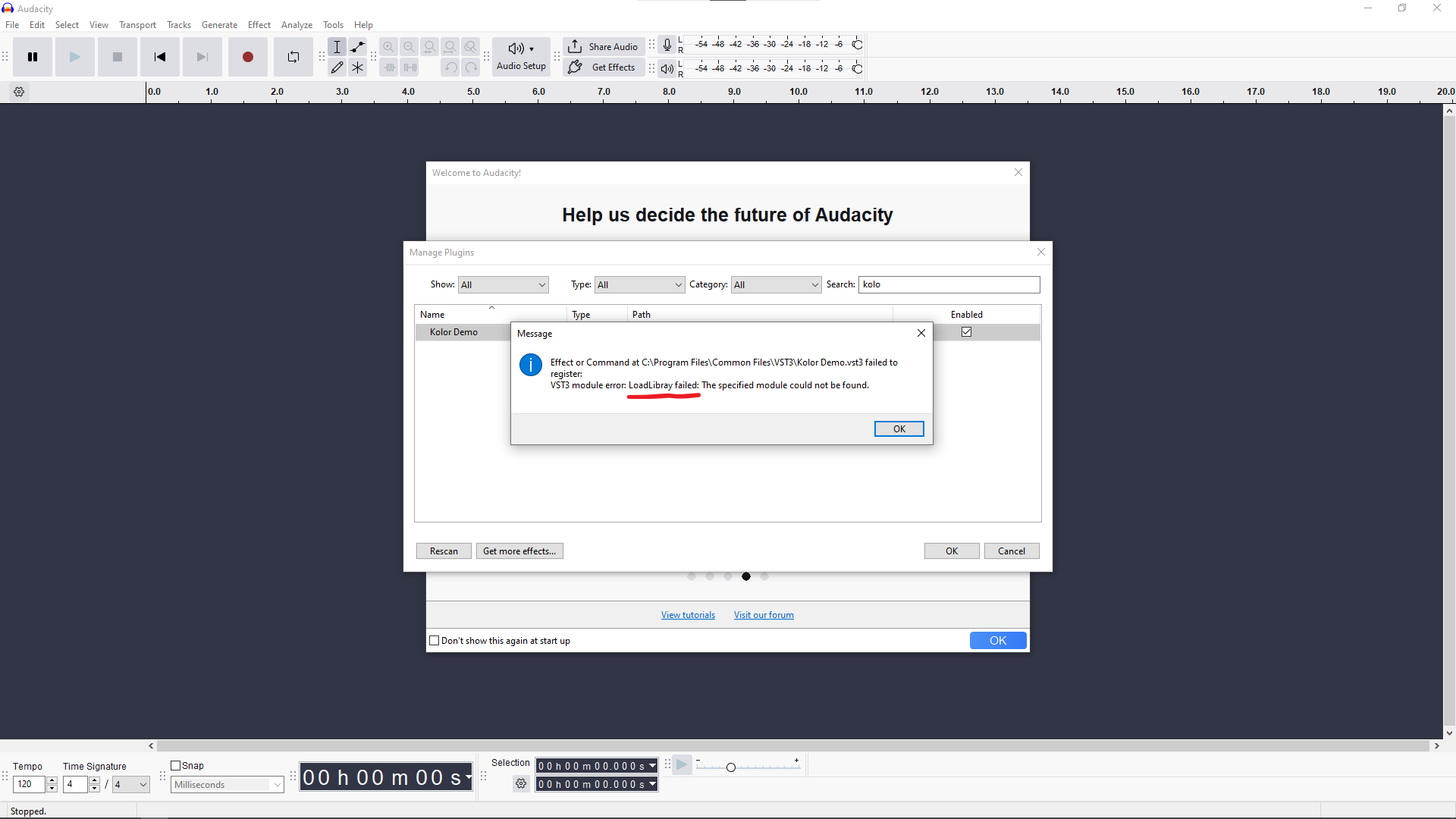
Task: Click the Redo arrow
Action: click(471, 67)
